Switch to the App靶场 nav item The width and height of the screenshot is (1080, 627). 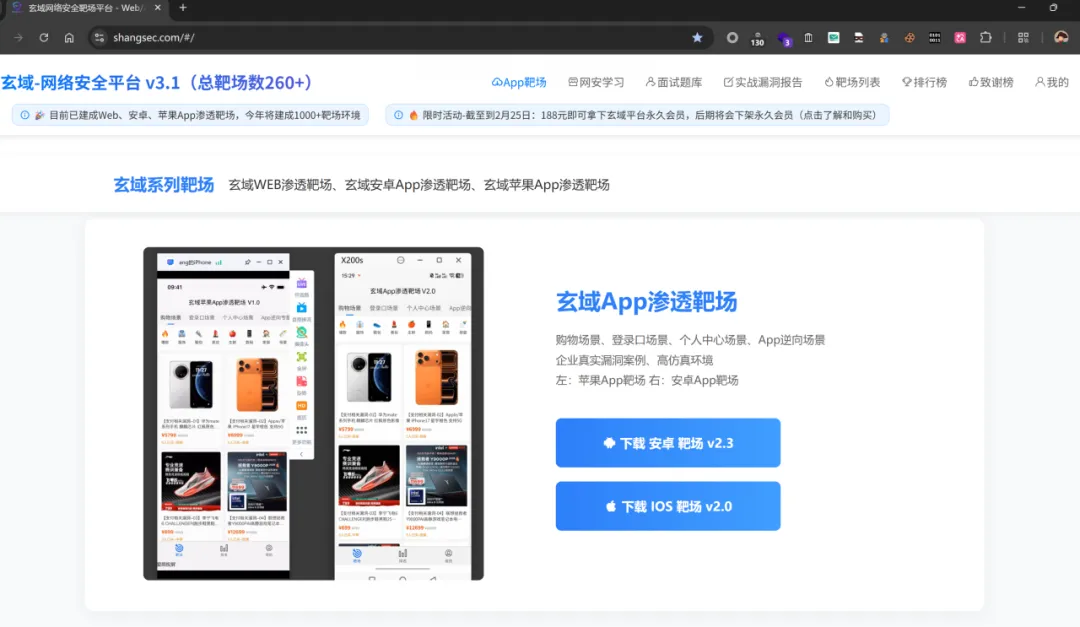[x=519, y=82]
